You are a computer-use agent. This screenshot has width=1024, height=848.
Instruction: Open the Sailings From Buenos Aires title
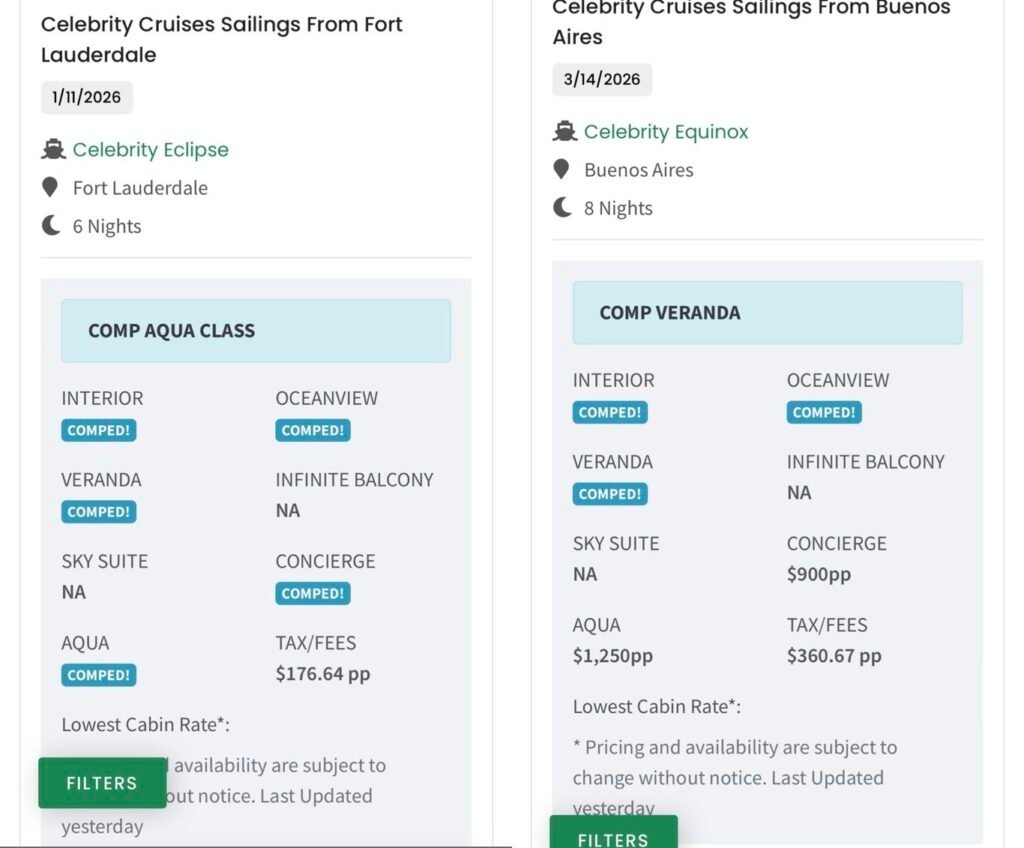tap(751, 22)
